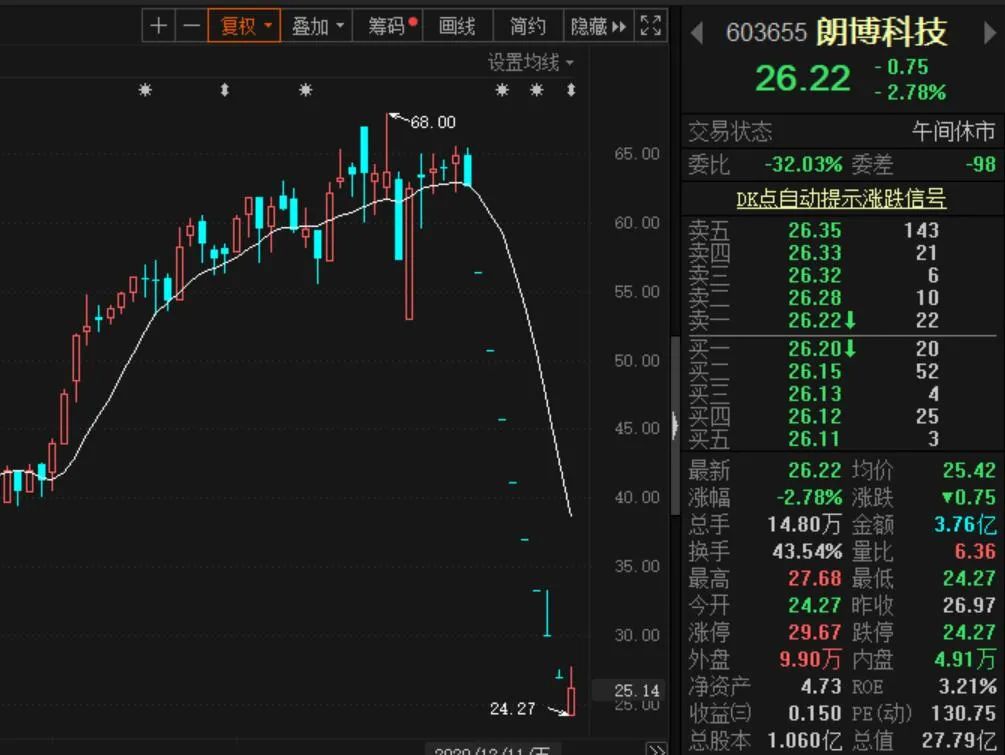This screenshot has height=755, width=1005.
Task: Click the star marker above the 60.00 candles
Action: 306,90
